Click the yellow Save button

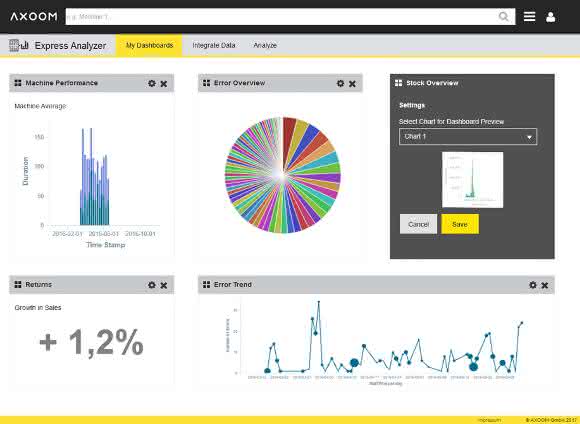tap(460, 224)
